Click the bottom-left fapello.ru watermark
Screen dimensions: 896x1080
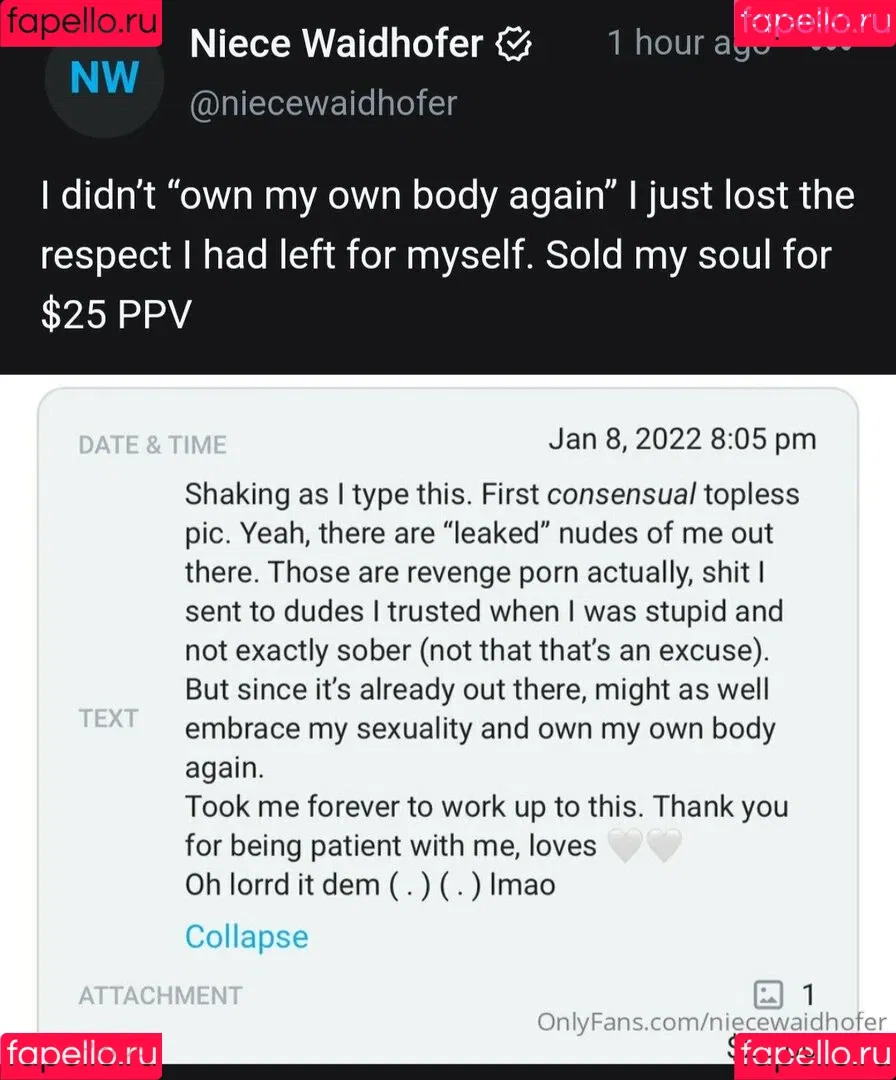pyautogui.click(x=81, y=1056)
